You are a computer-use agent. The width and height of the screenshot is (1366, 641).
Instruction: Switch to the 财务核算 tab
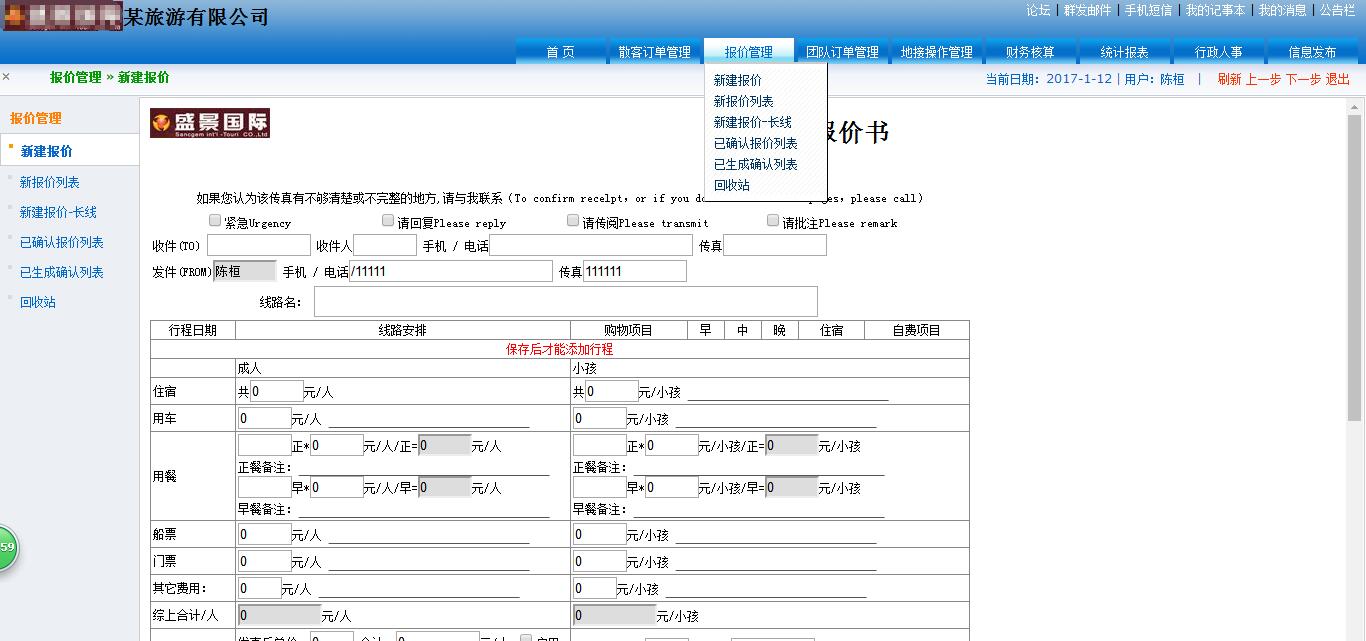coord(1030,52)
